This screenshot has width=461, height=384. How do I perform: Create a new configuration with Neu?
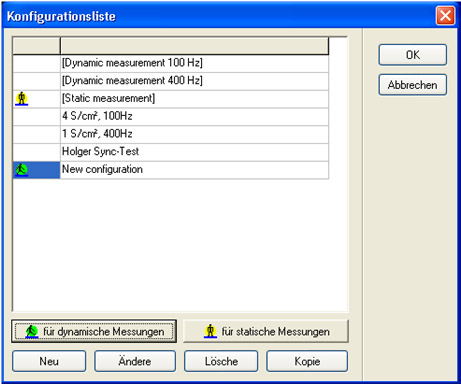pyautogui.click(x=49, y=361)
